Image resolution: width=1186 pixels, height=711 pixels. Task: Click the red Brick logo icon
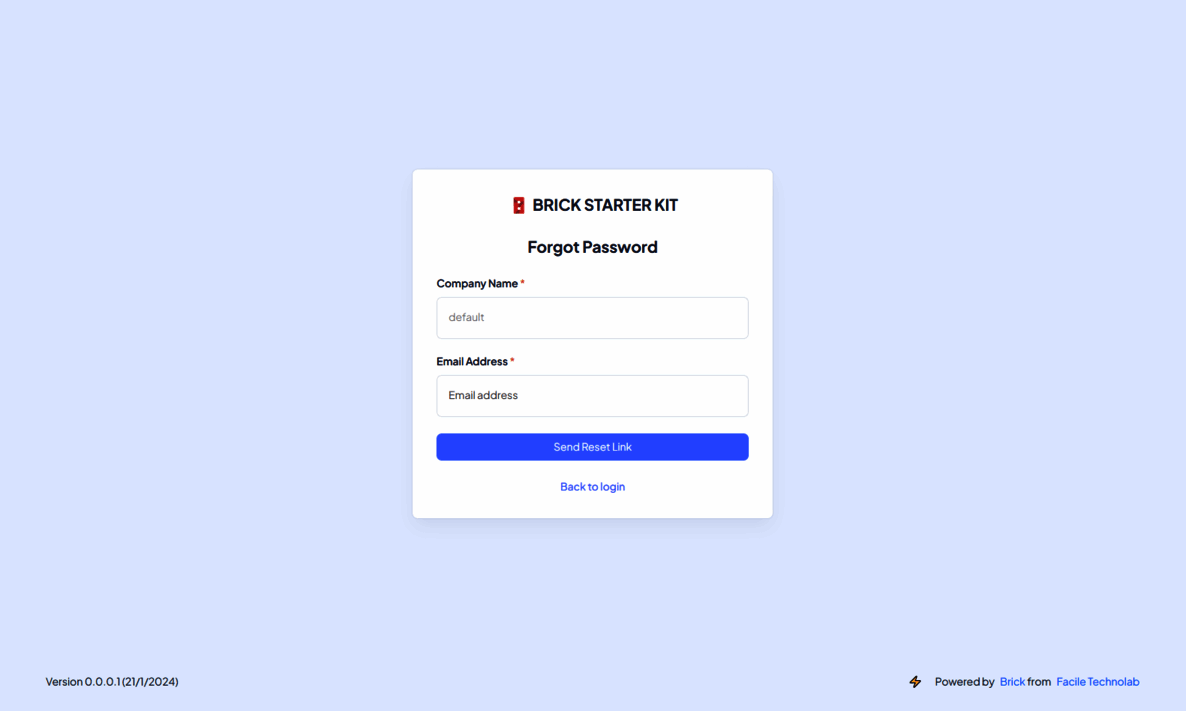pyautogui.click(x=519, y=206)
